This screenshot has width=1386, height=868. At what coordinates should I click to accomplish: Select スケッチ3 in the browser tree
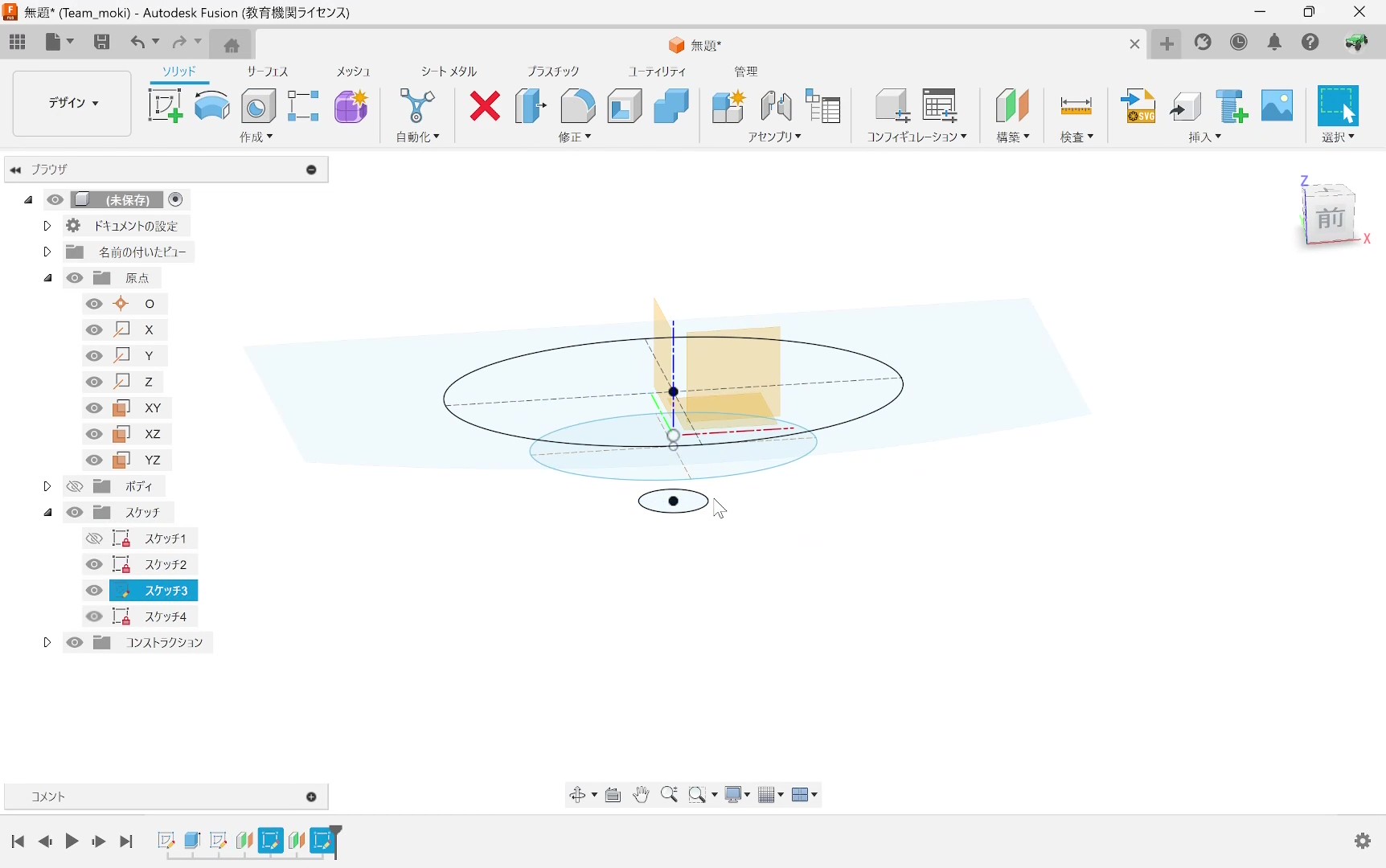pos(154,591)
